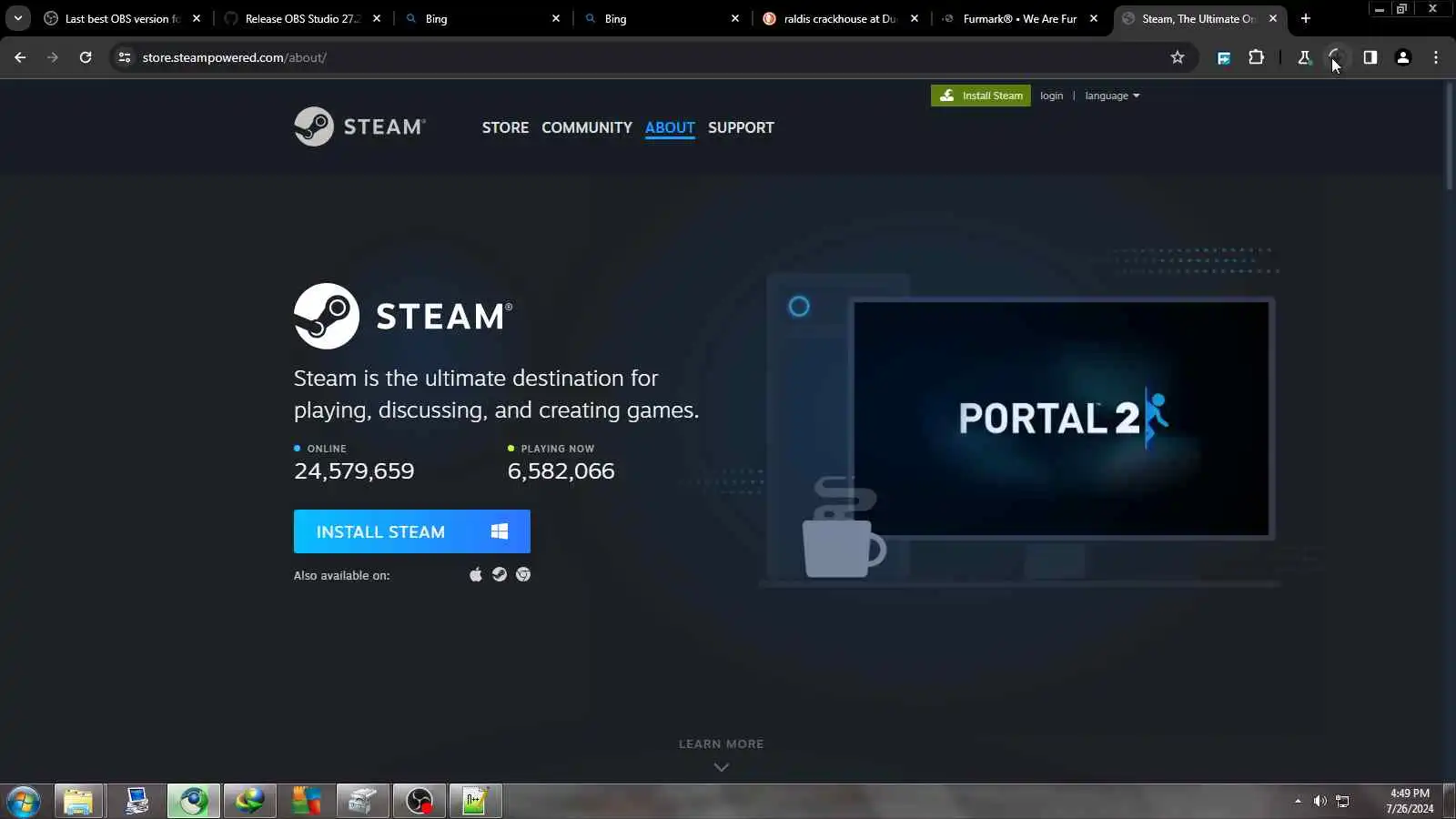1456x819 pixels.
Task: Click the colorful four-square taskbar icon
Action: coord(306,802)
